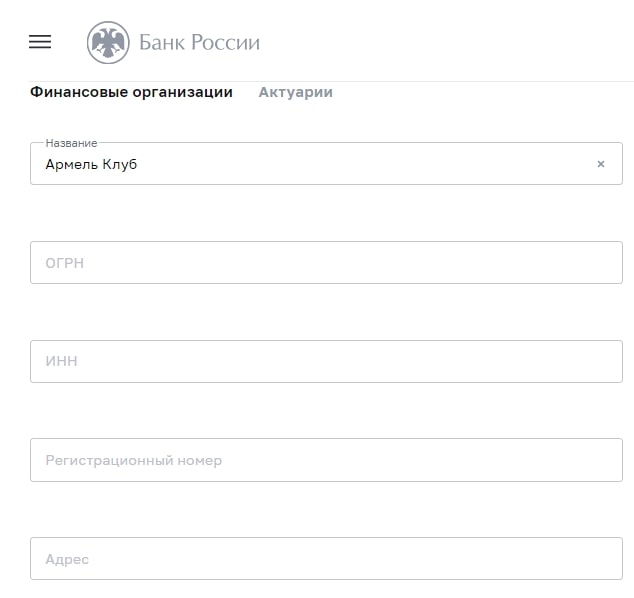Viewport: 634px width, 598px height.
Task: Click the small Название floating label
Action: click(71, 143)
